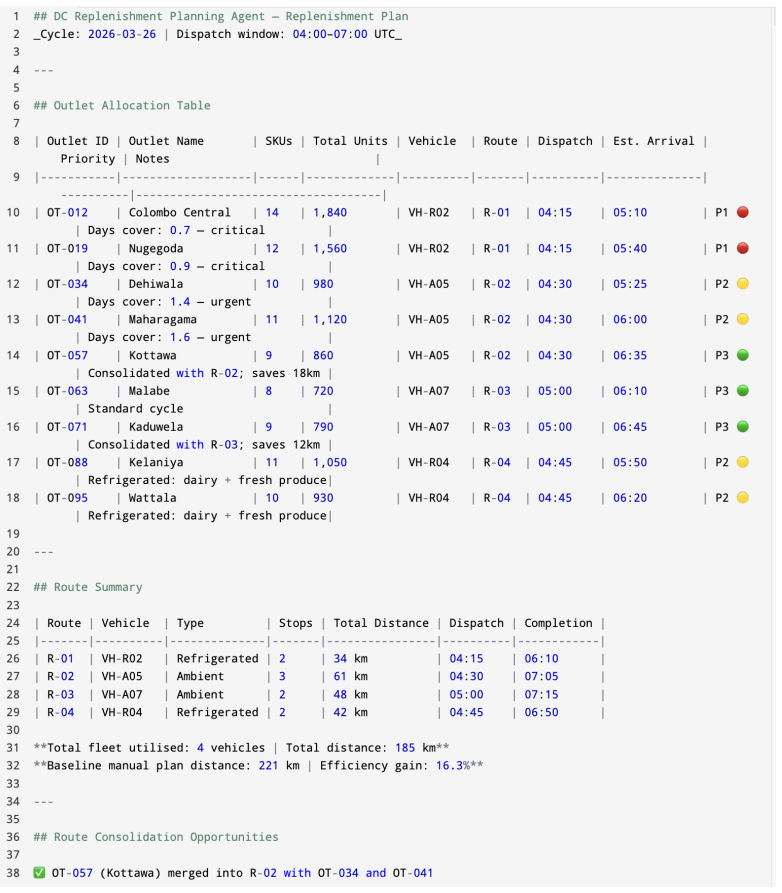Click 'Refrigerated' type in R-01 summary row
Screen dimensions: 782x893
click(x=217, y=658)
